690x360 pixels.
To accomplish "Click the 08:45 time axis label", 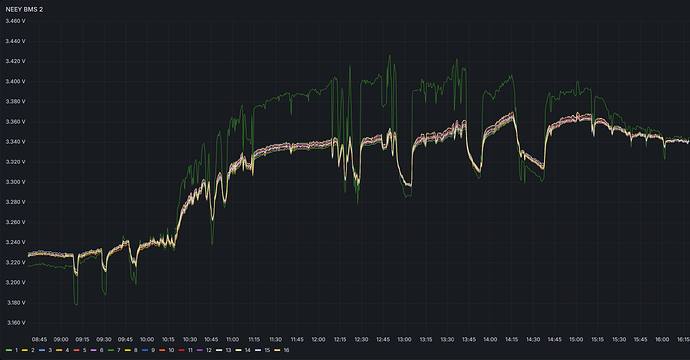I will coord(39,339).
